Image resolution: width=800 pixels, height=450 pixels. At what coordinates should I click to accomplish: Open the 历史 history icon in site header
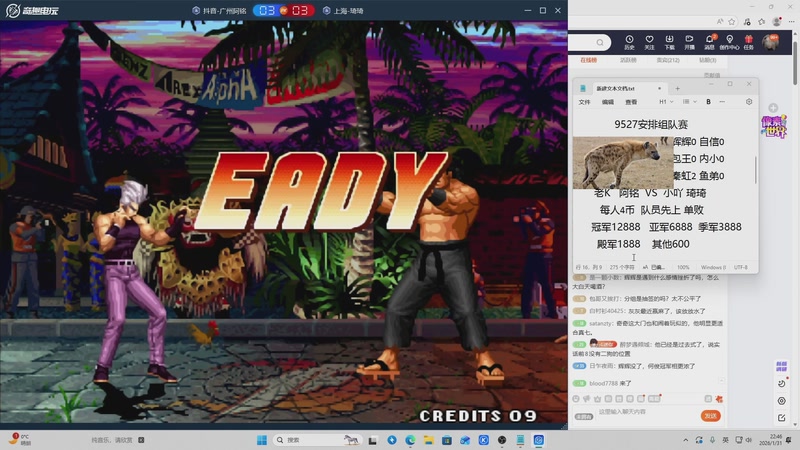click(x=629, y=42)
